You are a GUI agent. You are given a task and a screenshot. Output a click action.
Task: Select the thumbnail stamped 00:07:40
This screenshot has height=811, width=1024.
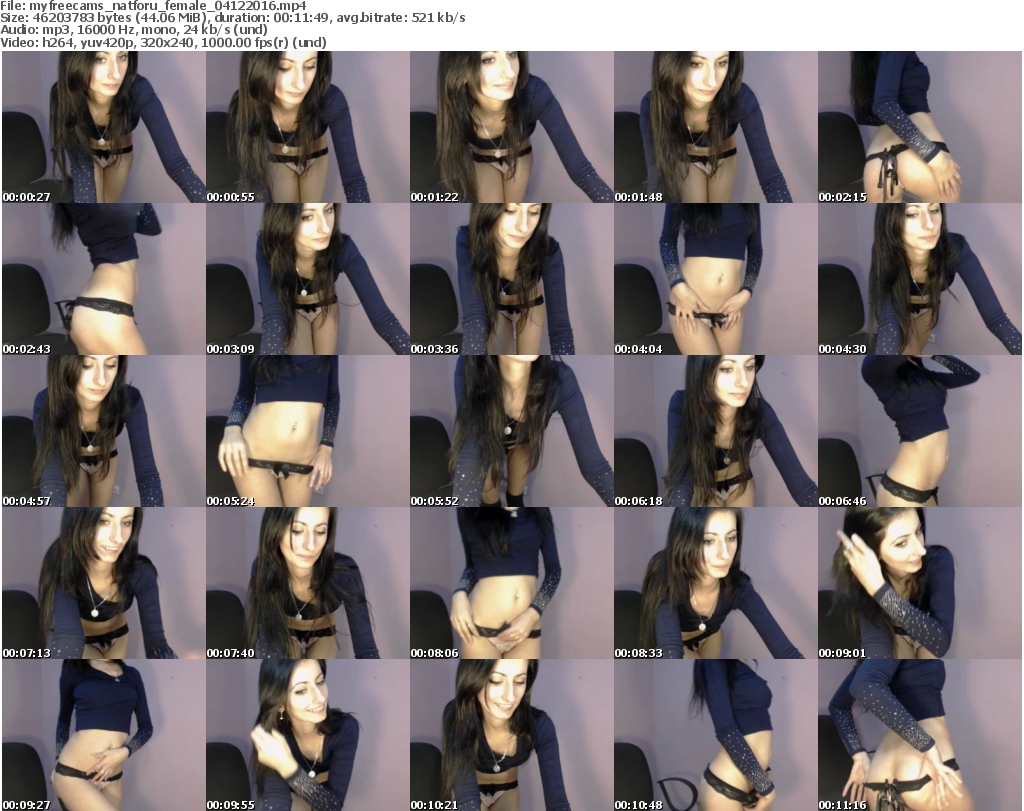click(x=308, y=583)
